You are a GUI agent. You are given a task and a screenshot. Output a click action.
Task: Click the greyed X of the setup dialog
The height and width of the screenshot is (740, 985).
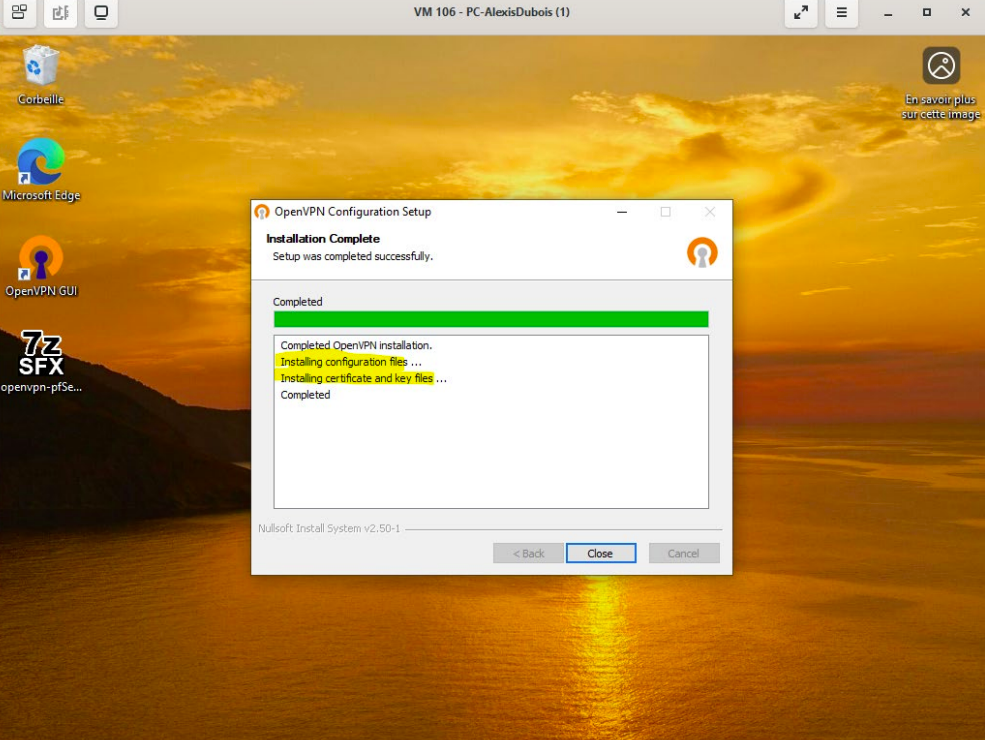click(709, 212)
